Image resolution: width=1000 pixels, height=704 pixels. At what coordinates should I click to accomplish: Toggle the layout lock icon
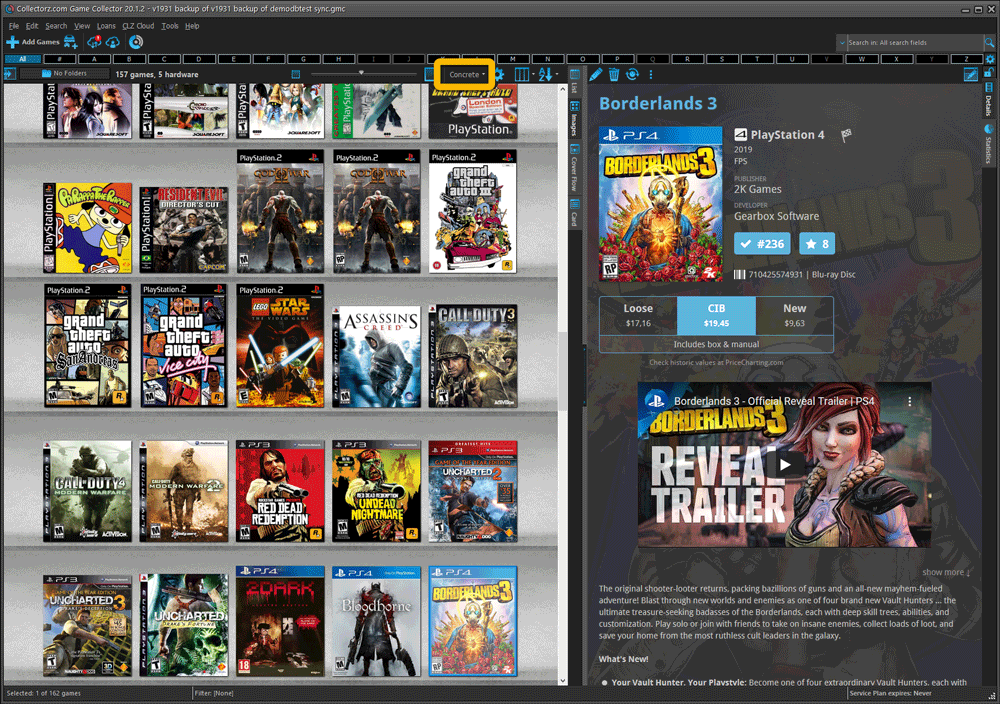[989, 73]
